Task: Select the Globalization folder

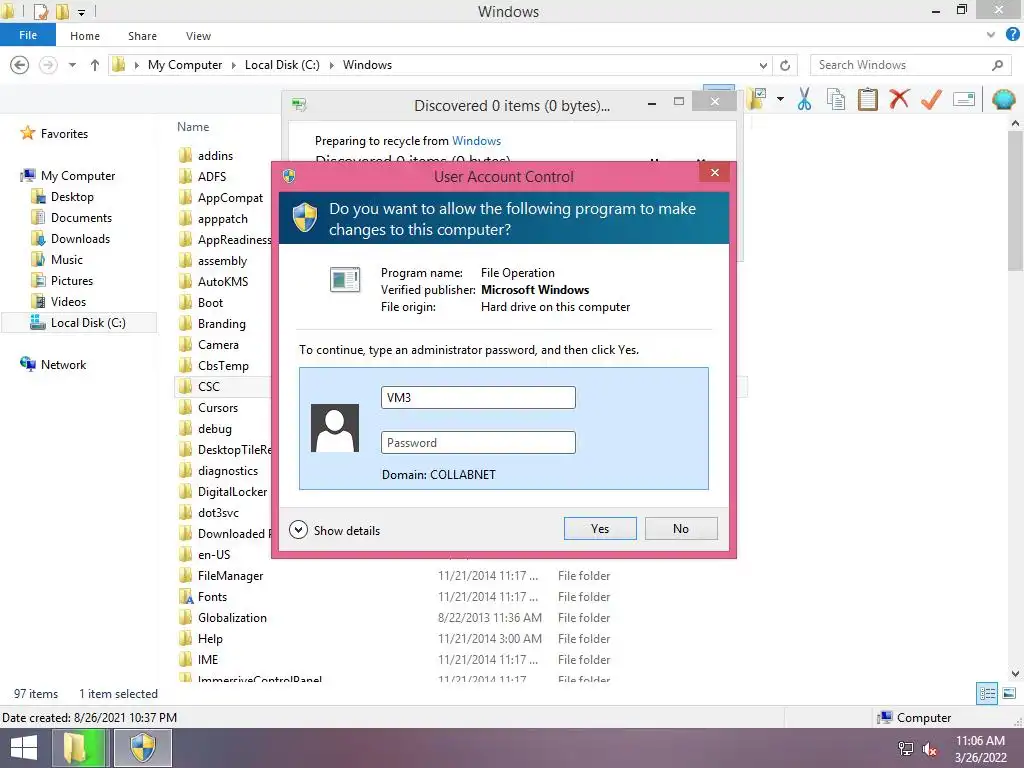Action: pyautogui.click(x=232, y=617)
